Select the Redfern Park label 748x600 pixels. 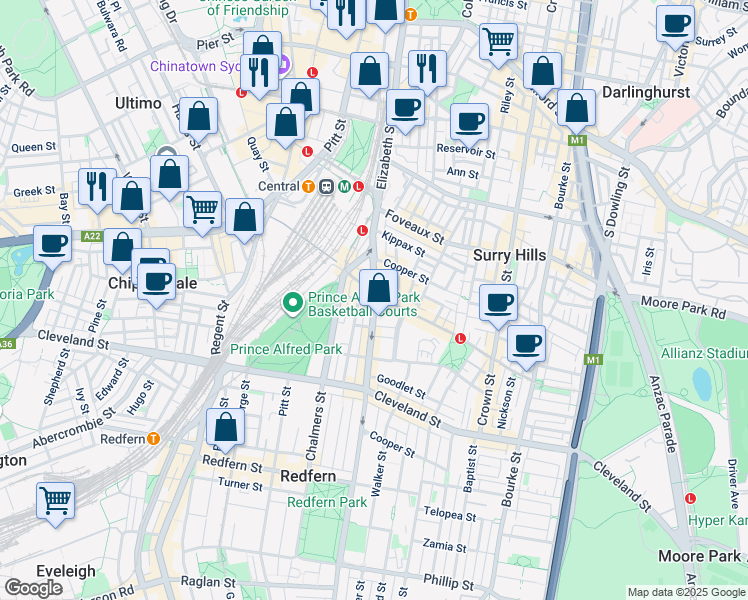tap(327, 502)
